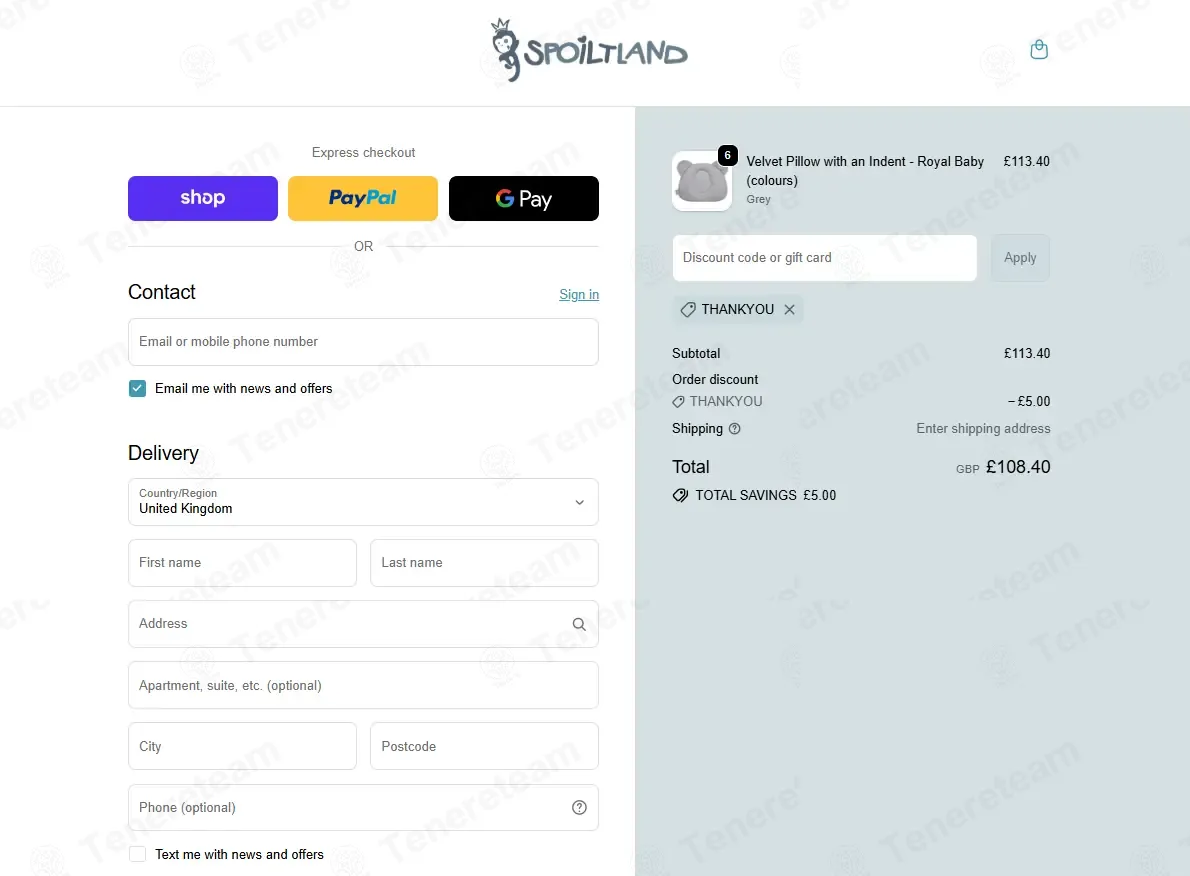Click the First name field

pos(242,563)
